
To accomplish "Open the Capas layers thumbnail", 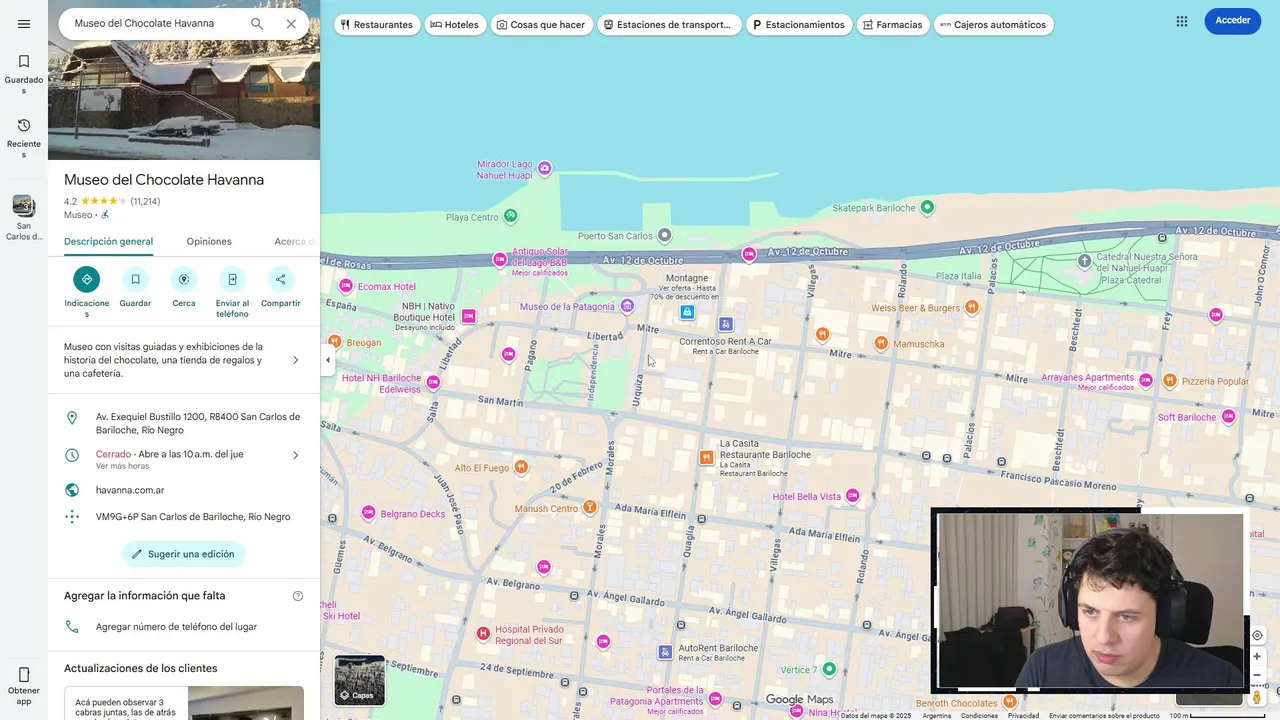I will click(359, 680).
